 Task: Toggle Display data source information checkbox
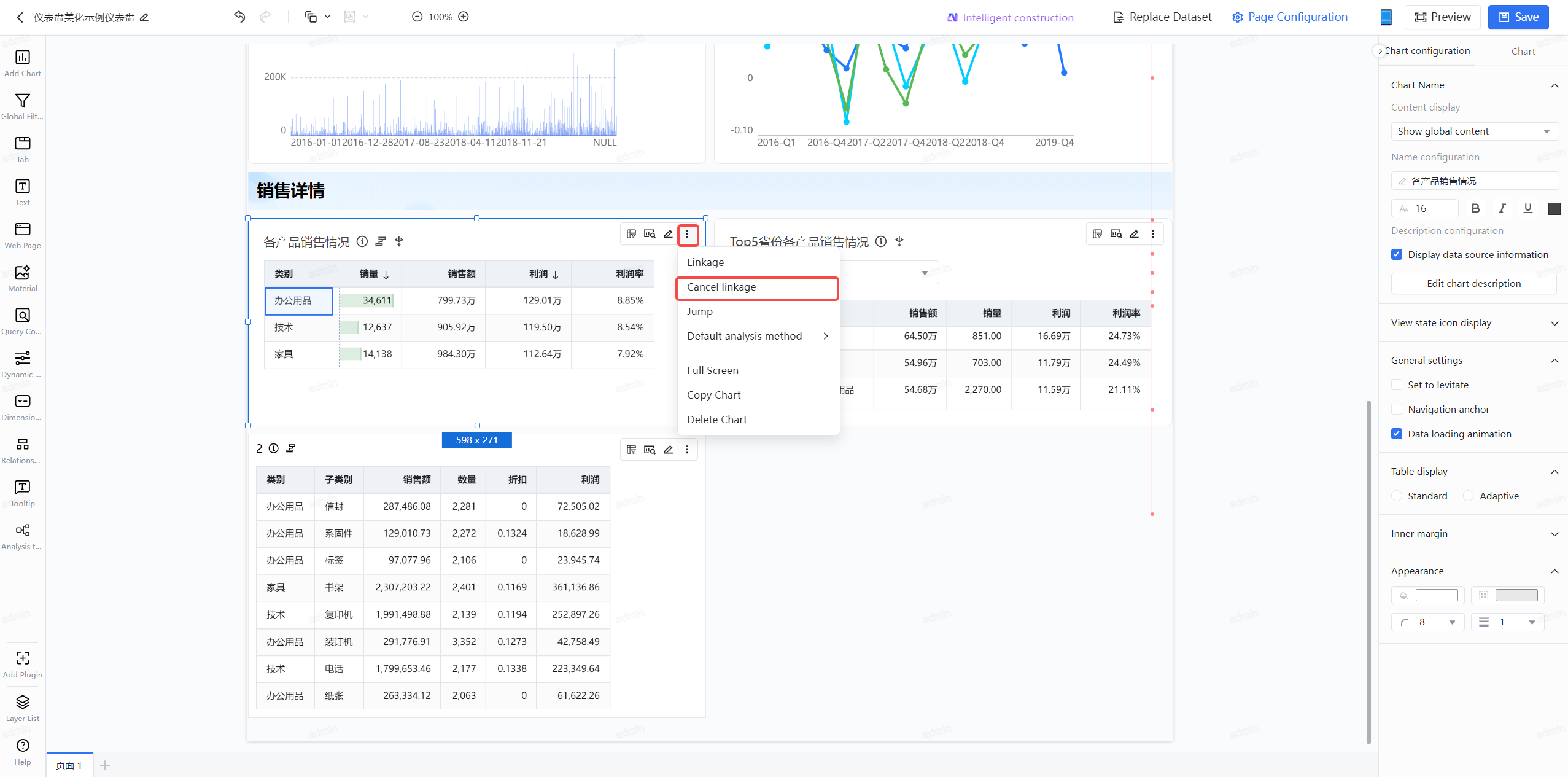(x=1397, y=254)
